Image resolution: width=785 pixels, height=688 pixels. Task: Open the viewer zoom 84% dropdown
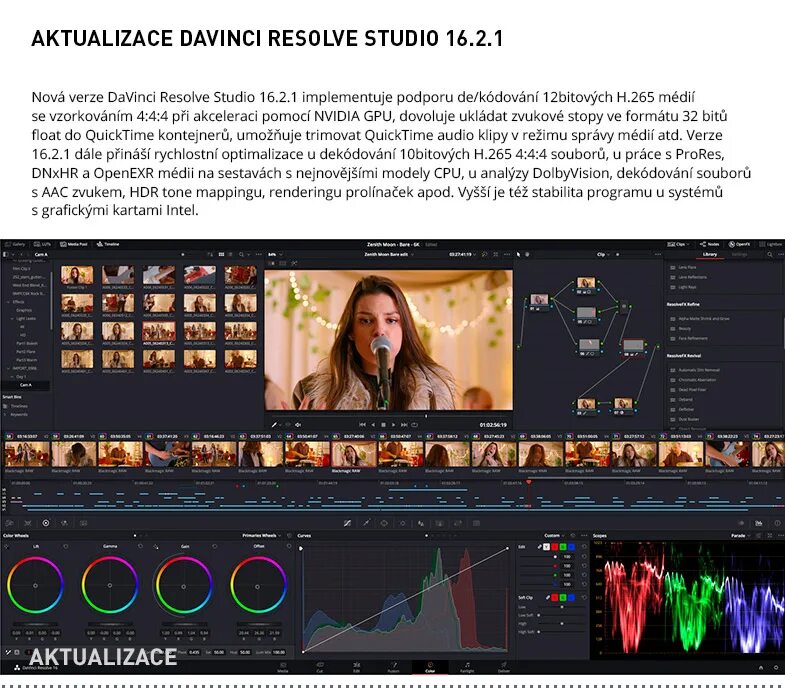tap(275, 255)
